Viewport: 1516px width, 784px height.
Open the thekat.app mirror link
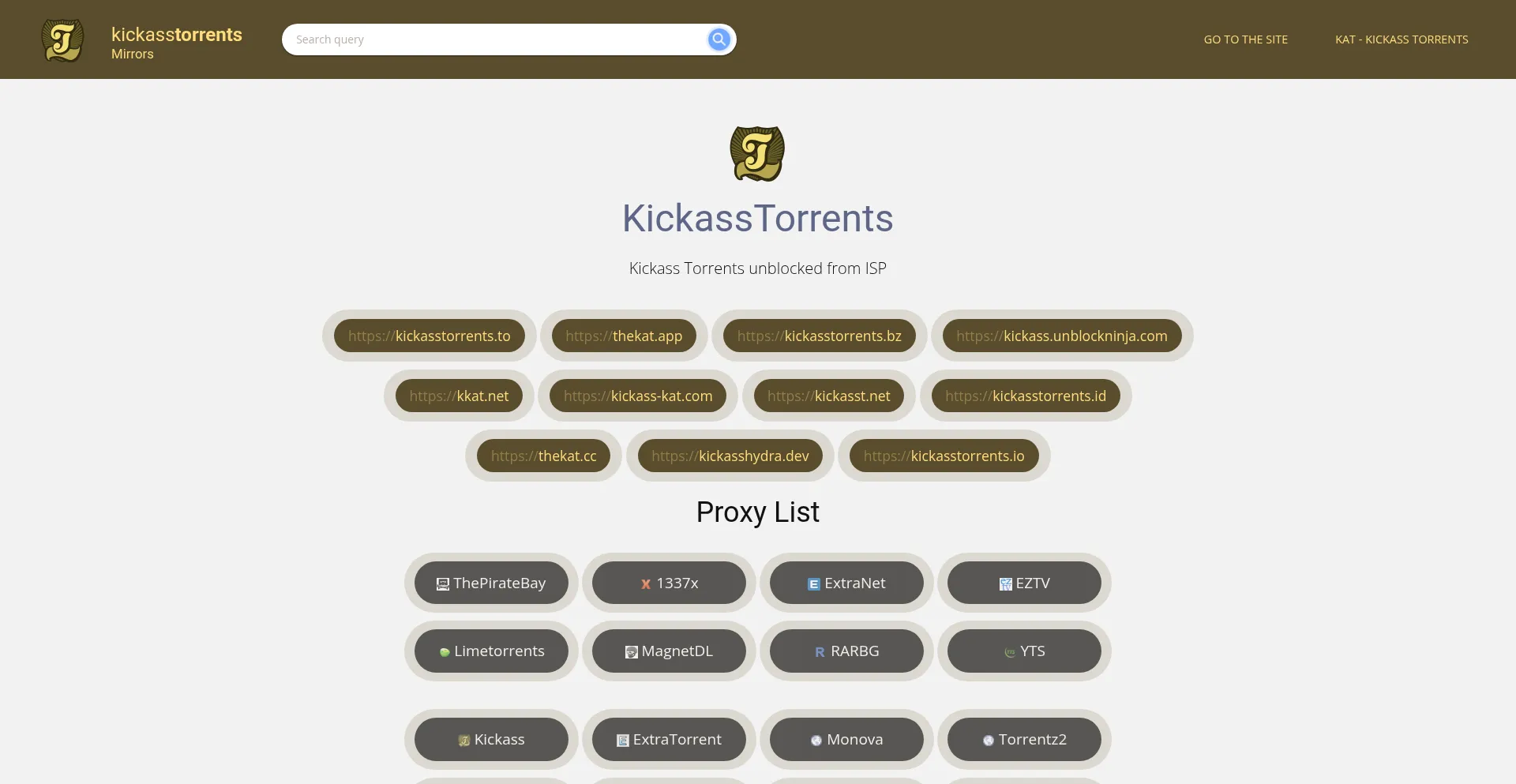624,336
